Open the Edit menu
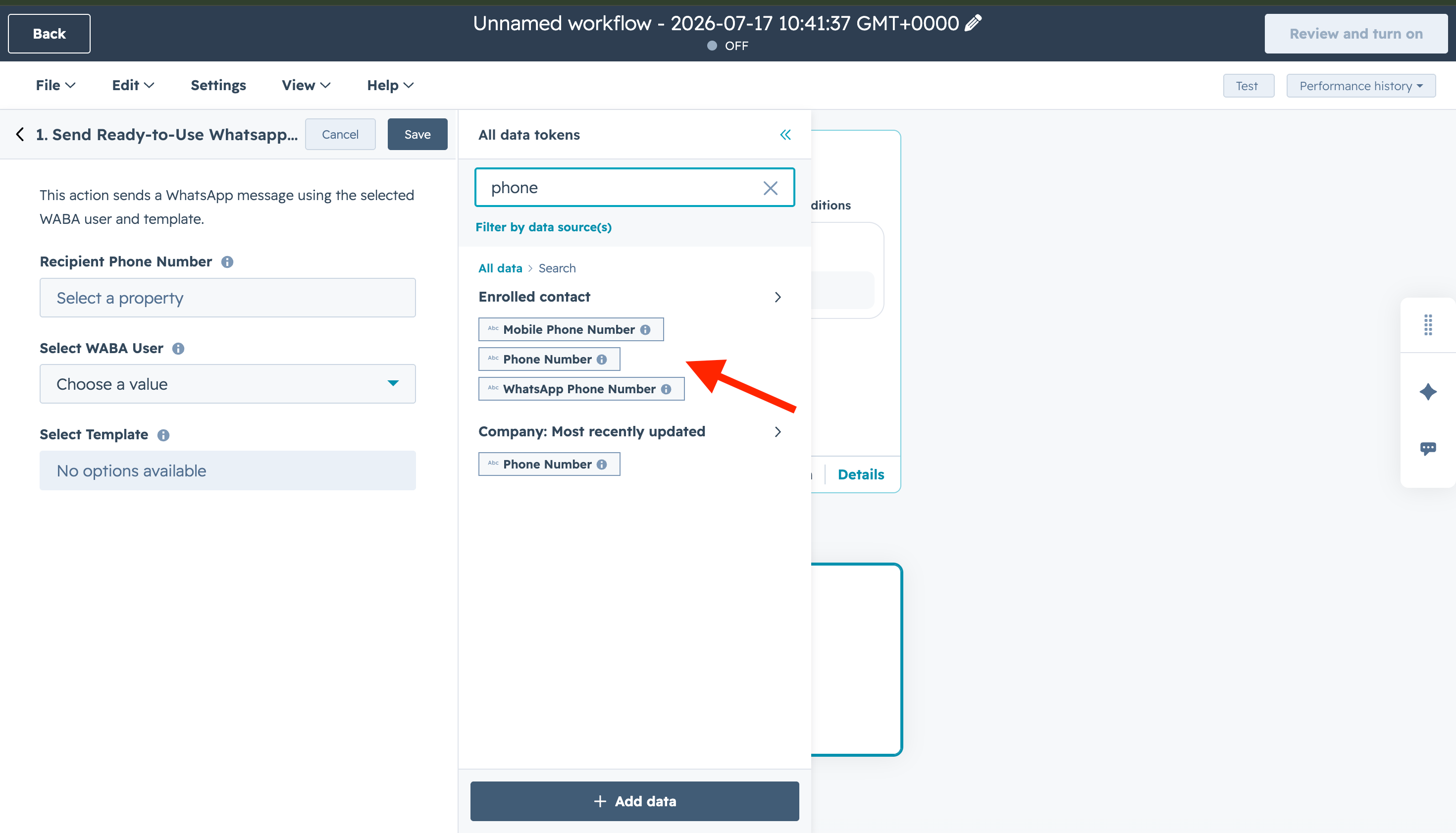1456x833 pixels. tap(133, 85)
